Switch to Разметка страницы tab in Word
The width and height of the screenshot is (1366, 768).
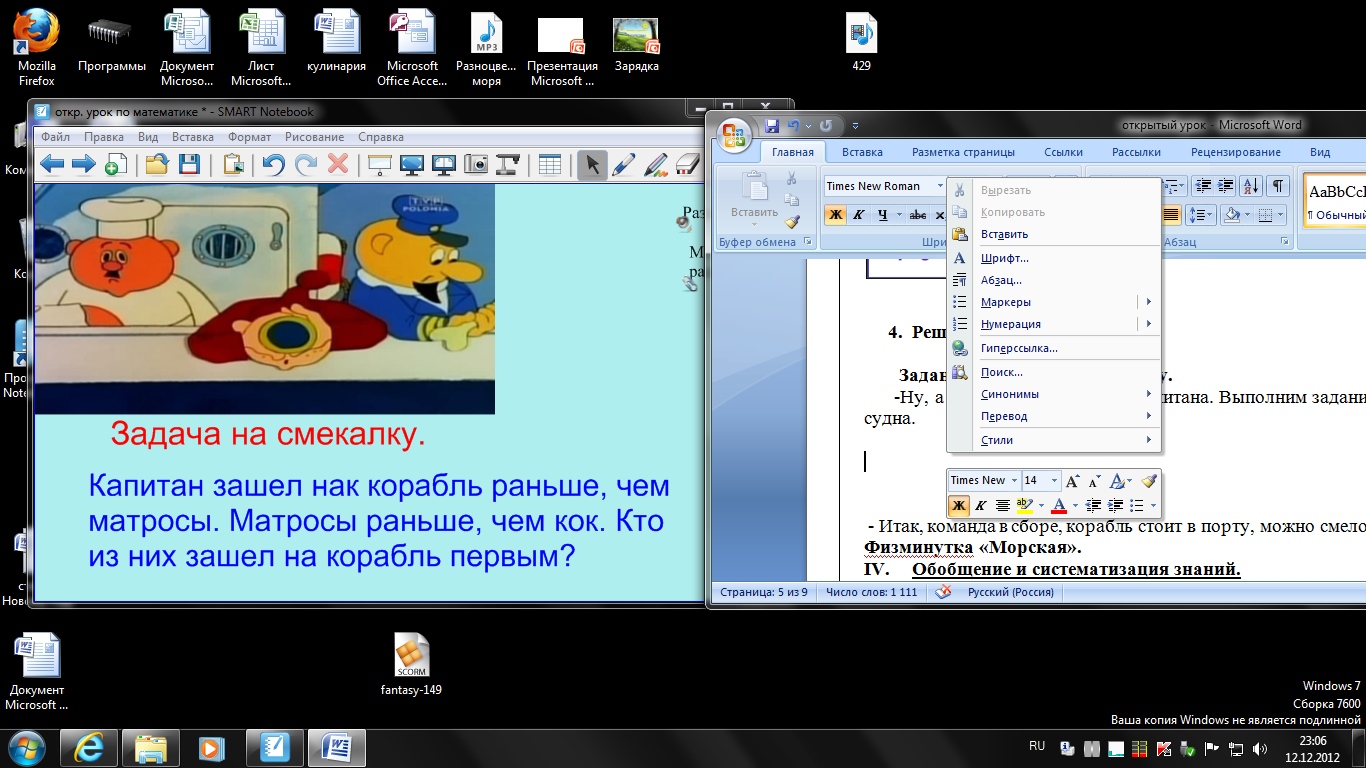coord(963,152)
